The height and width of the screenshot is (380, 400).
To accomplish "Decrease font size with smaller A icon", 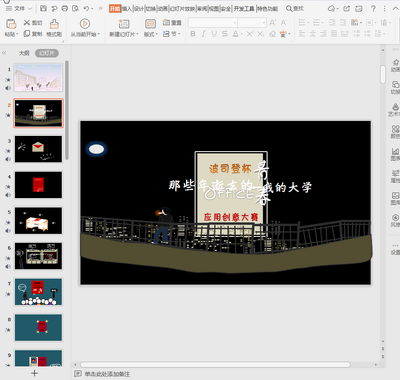I will click(283, 23).
